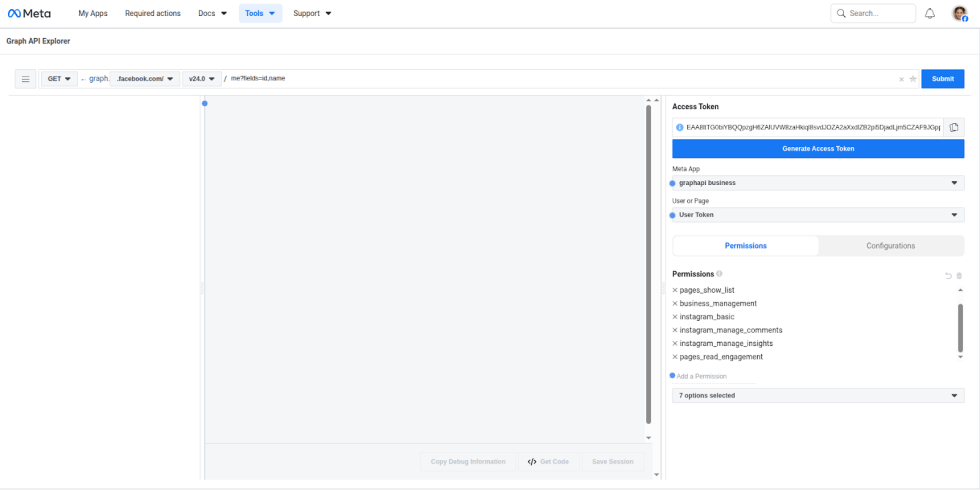The image size is (980, 490).
Task: Click Save Session
Action: (x=612, y=462)
